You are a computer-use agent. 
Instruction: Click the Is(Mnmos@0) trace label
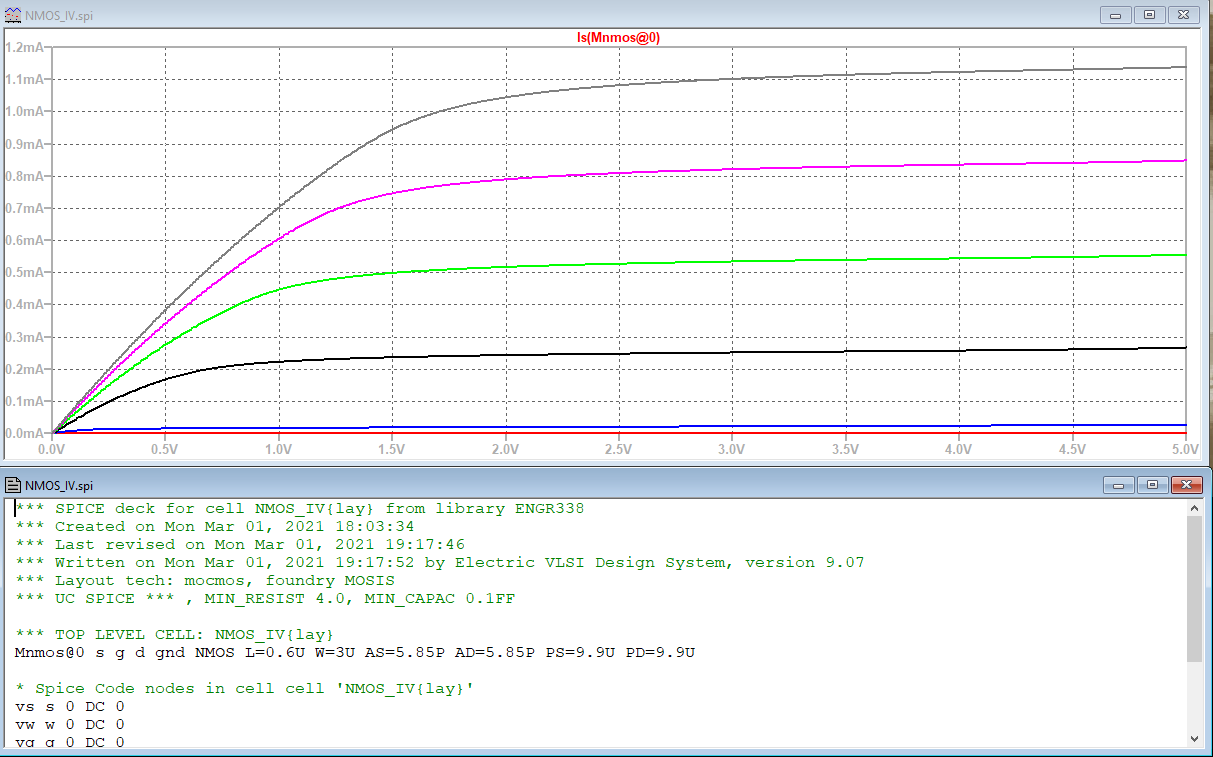[x=619, y=37]
